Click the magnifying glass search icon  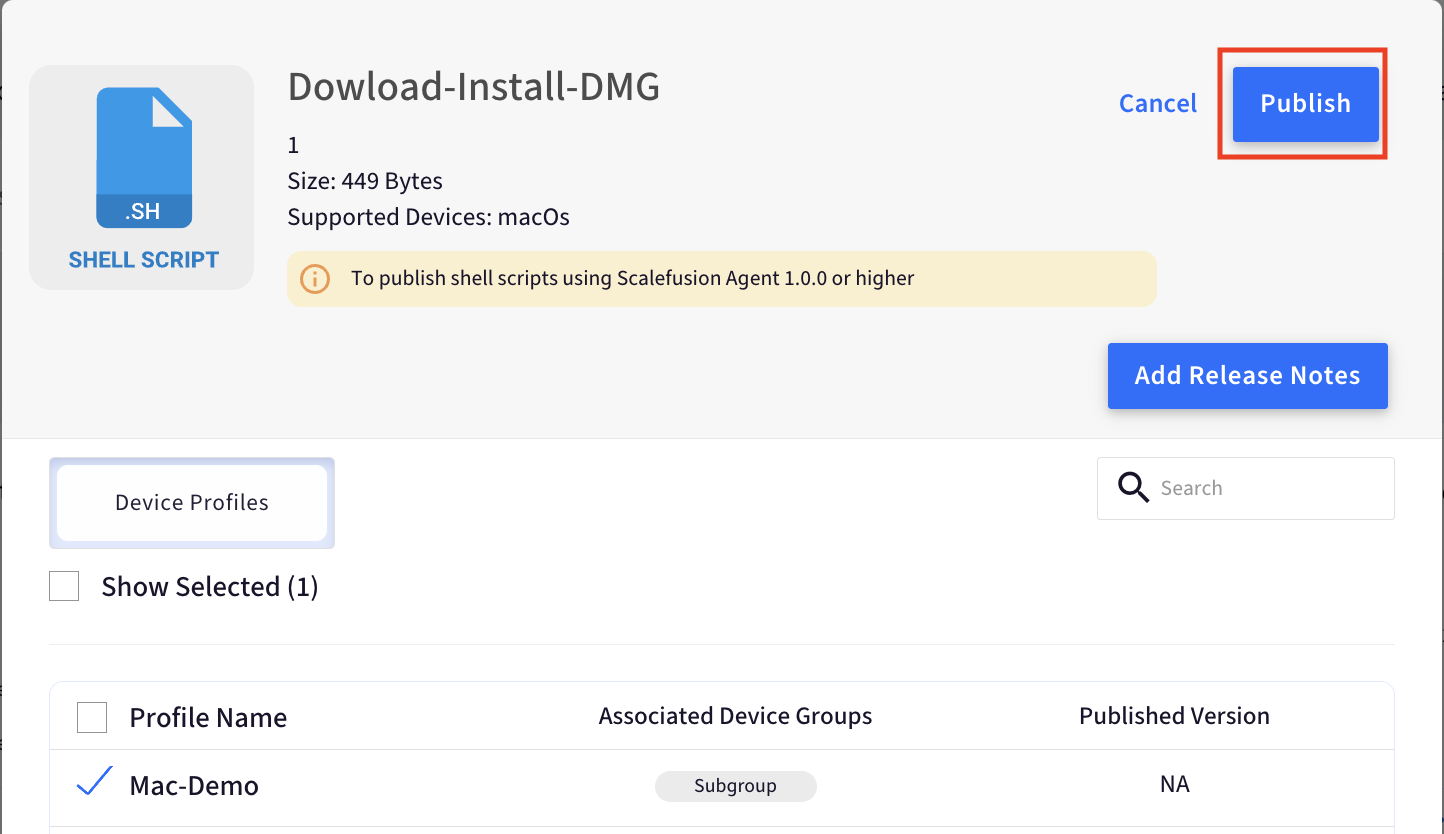tap(1133, 488)
